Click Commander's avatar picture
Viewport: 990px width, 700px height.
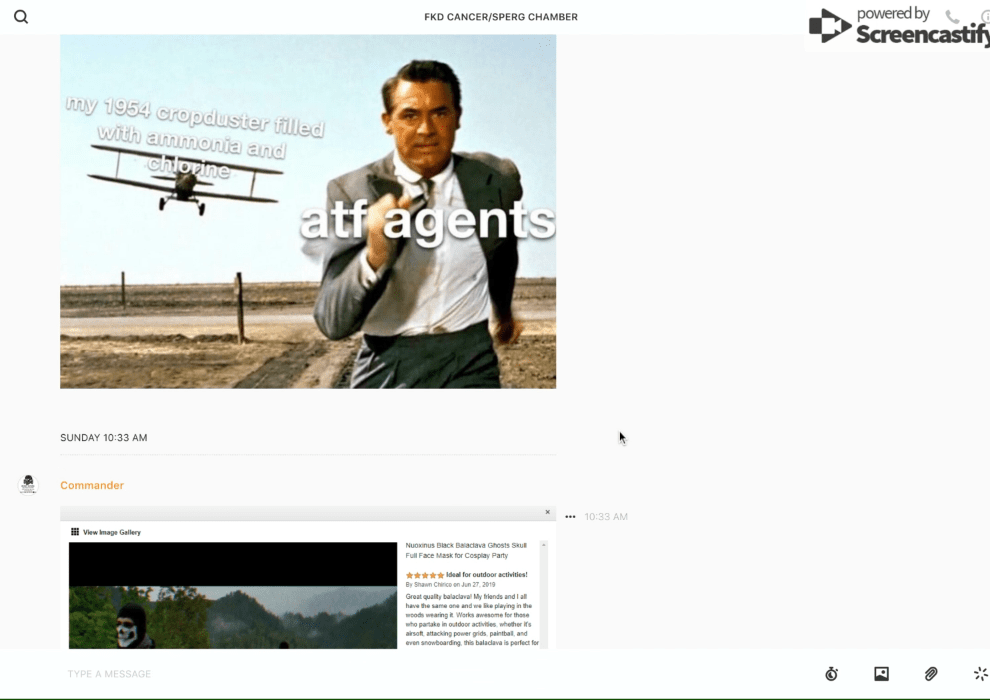coord(28,485)
